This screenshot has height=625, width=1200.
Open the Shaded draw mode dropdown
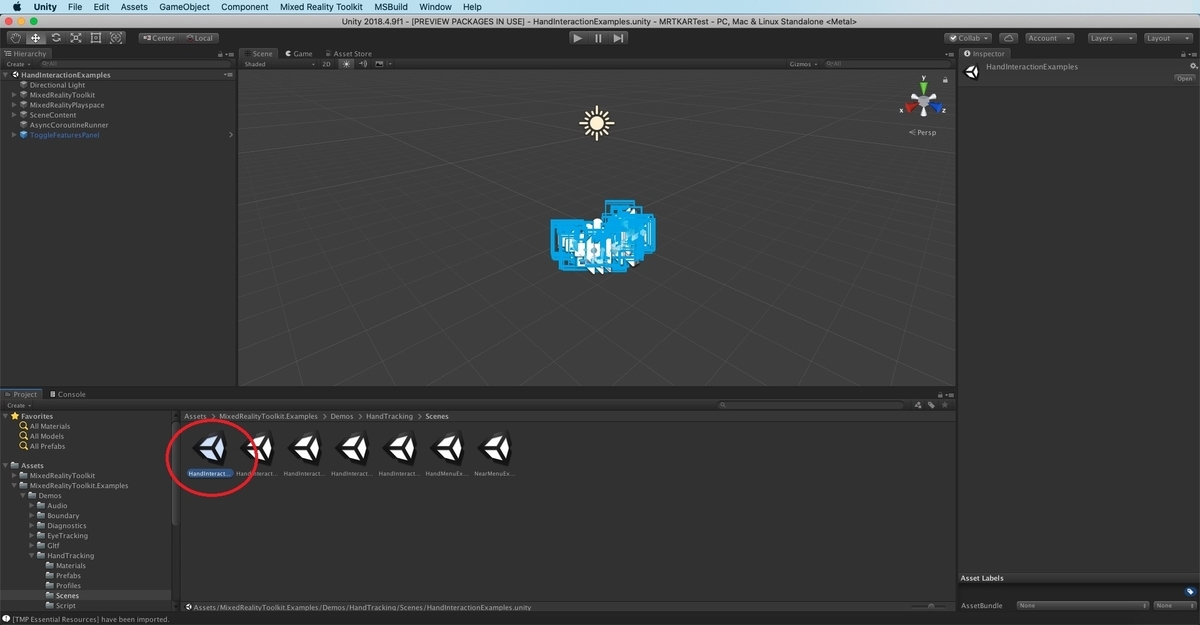tap(278, 64)
